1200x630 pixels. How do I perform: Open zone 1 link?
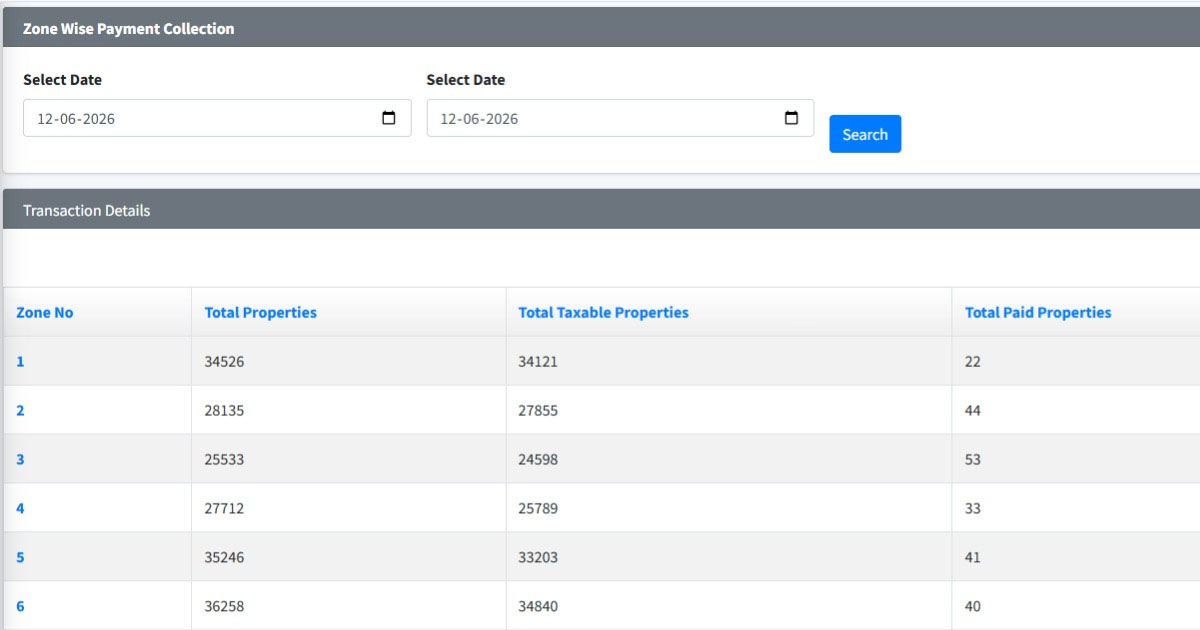click(20, 361)
